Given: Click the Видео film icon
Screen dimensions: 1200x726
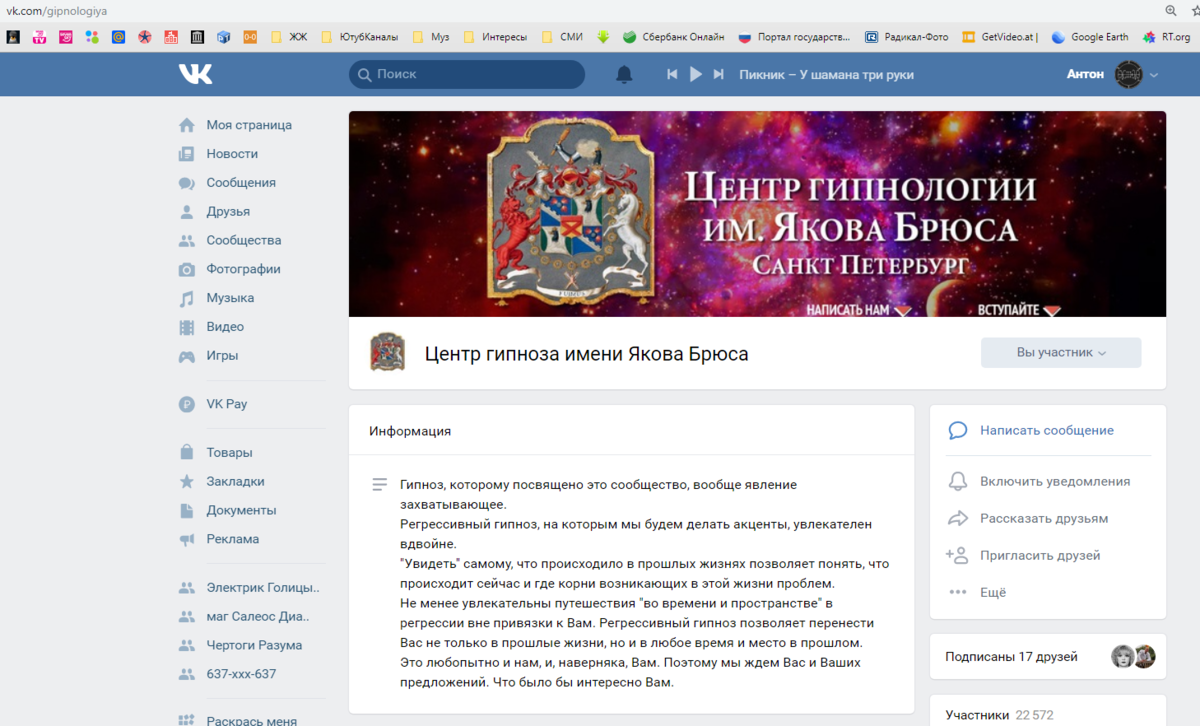Looking at the screenshot, I should (x=186, y=327).
